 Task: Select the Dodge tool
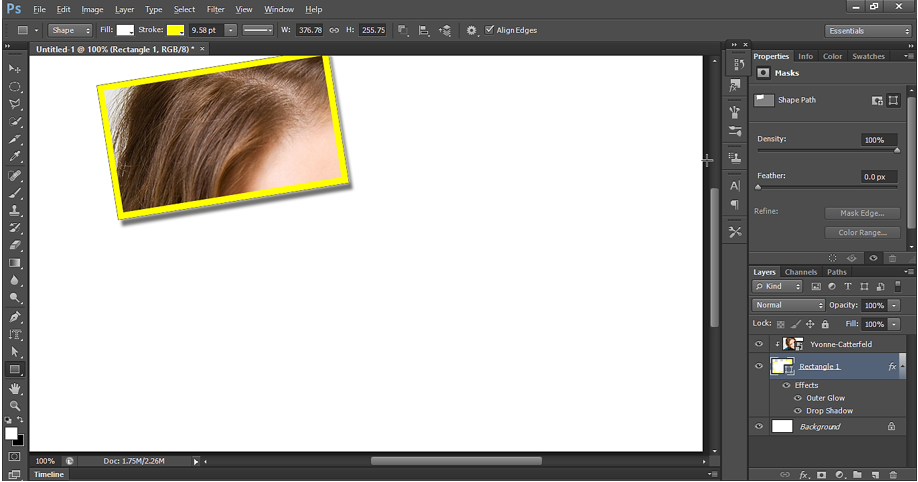click(15, 298)
